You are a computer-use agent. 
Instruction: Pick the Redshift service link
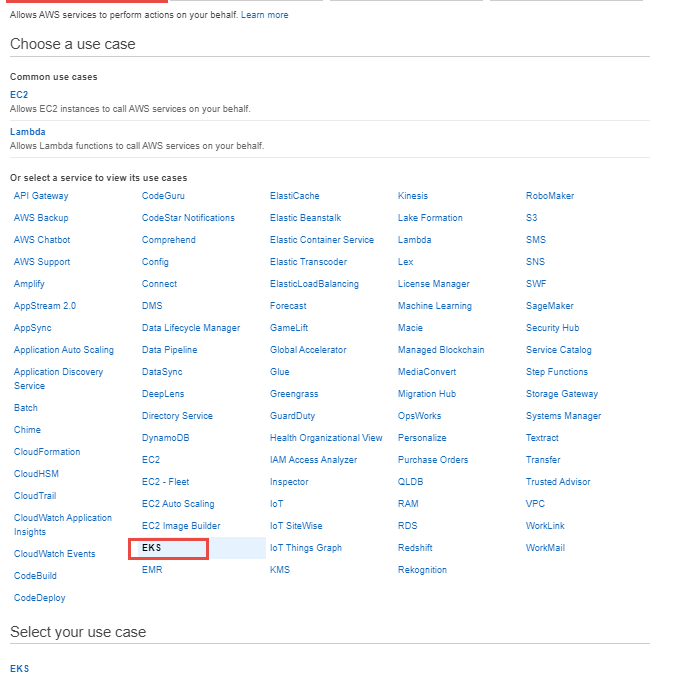(x=415, y=548)
